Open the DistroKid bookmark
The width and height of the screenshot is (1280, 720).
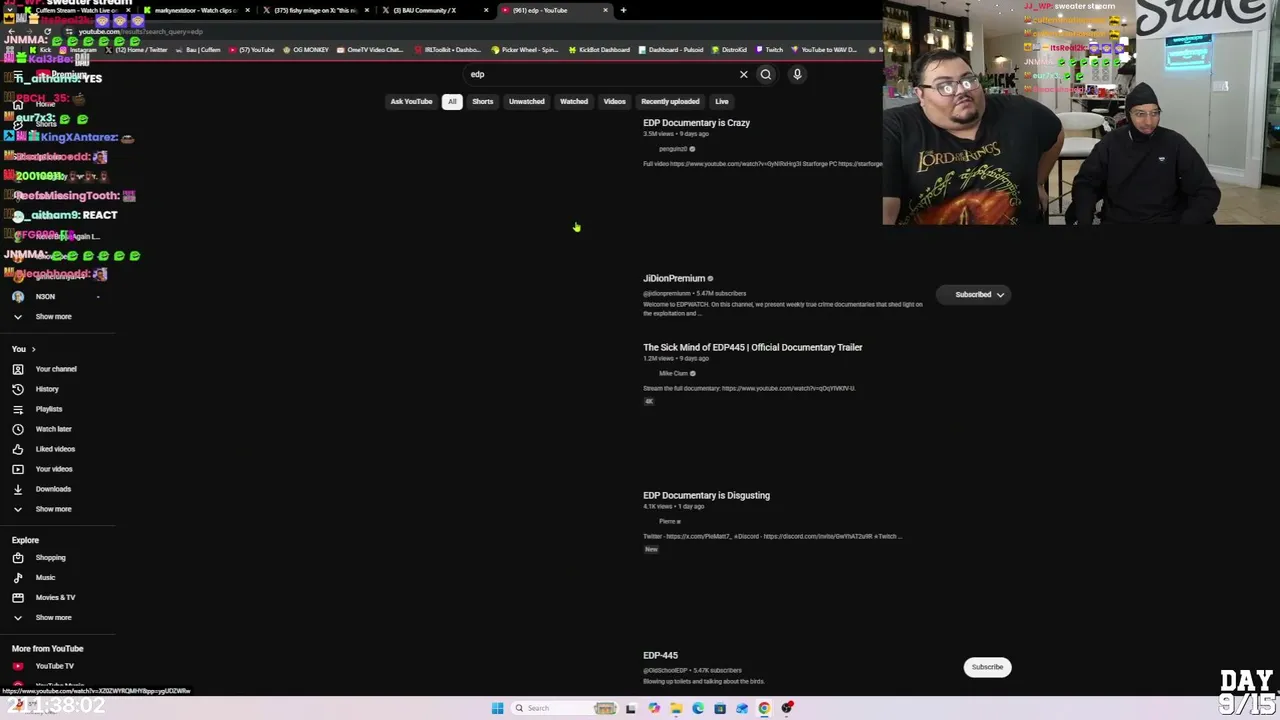(730, 49)
